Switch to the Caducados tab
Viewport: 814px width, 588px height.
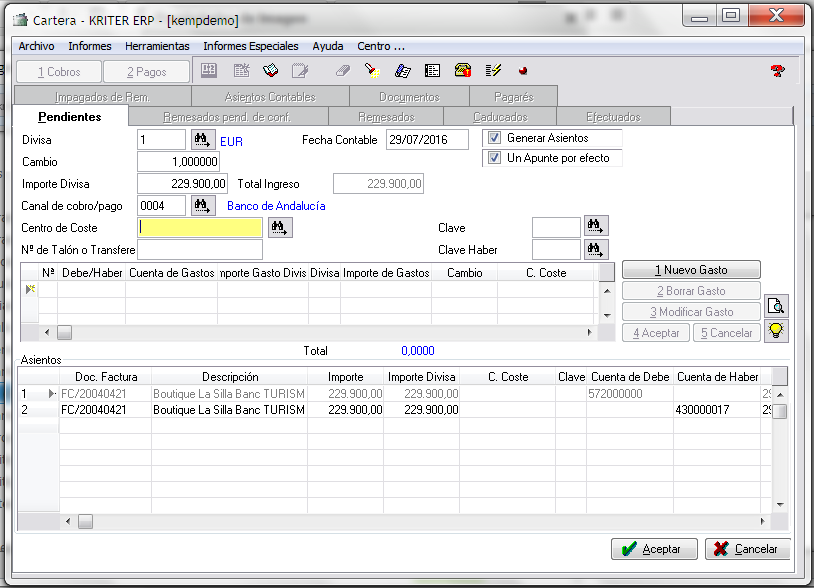tap(500, 117)
